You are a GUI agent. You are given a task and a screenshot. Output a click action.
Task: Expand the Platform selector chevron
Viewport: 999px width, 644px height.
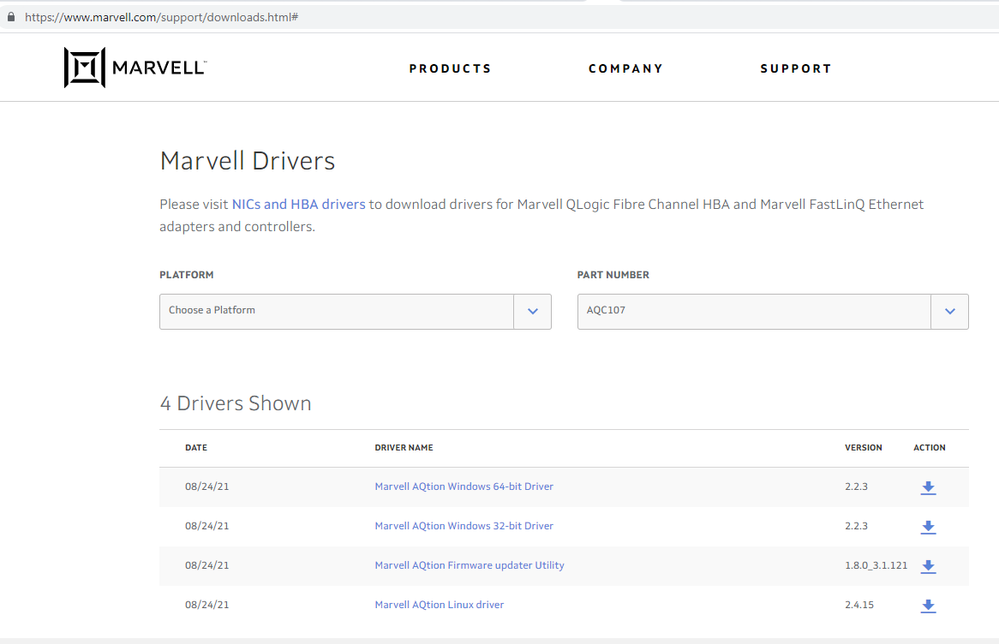point(532,311)
